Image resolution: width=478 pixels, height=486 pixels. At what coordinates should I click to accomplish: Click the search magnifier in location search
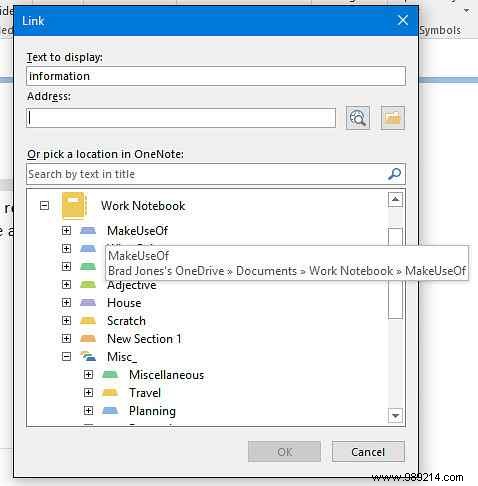[394, 174]
